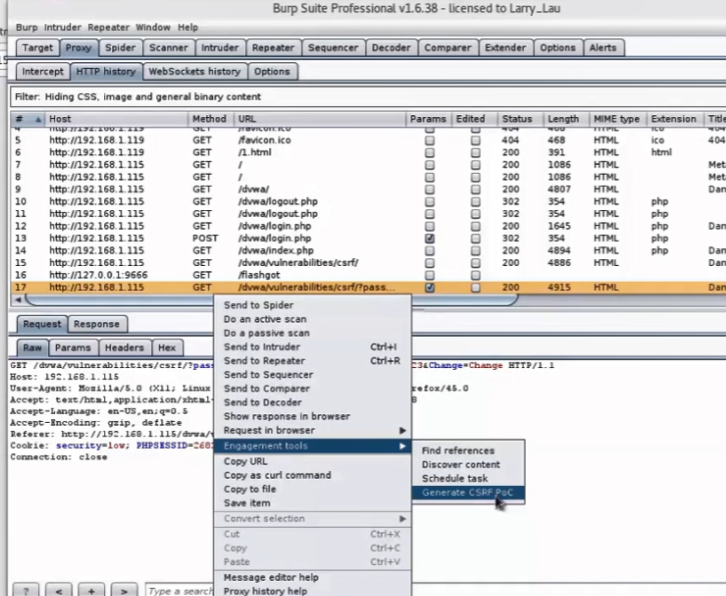
Task: Switch to the Sequencer tab
Action: coord(333,48)
